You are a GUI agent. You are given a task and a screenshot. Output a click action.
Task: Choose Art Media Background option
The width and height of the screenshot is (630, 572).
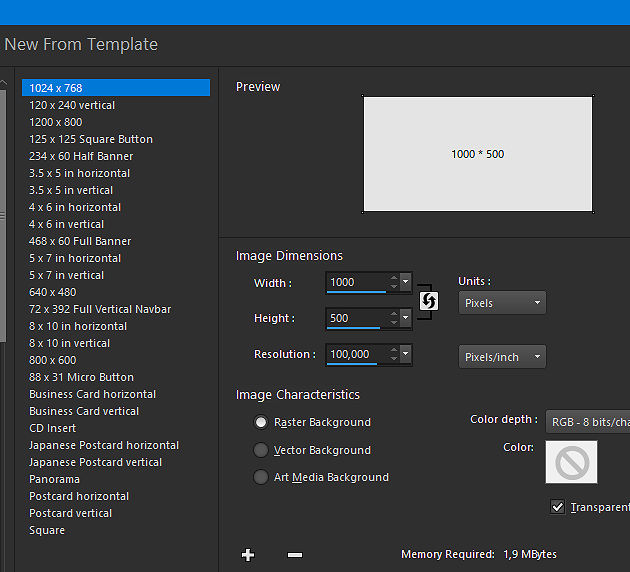(x=262, y=477)
